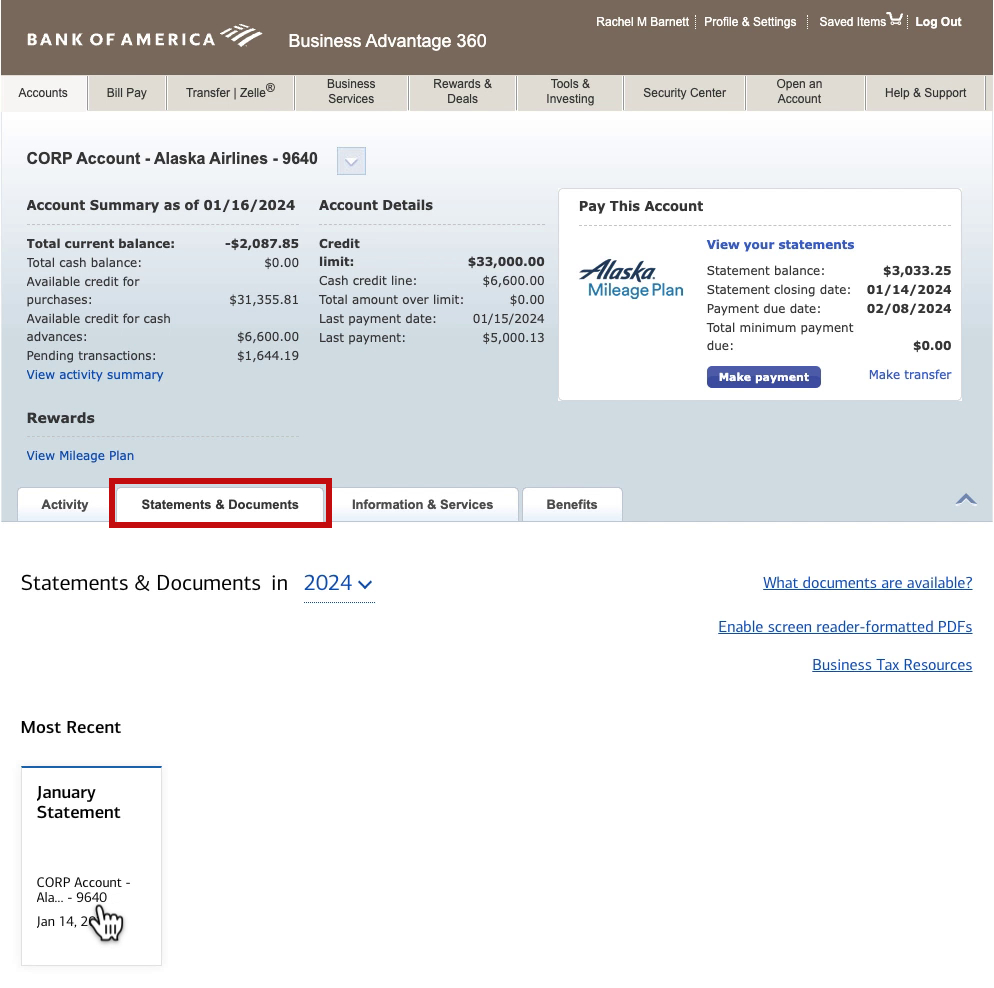This screenshot has width=994, height=988.
Task: Open the Saved Items cart icon
Action: point(894,19)
